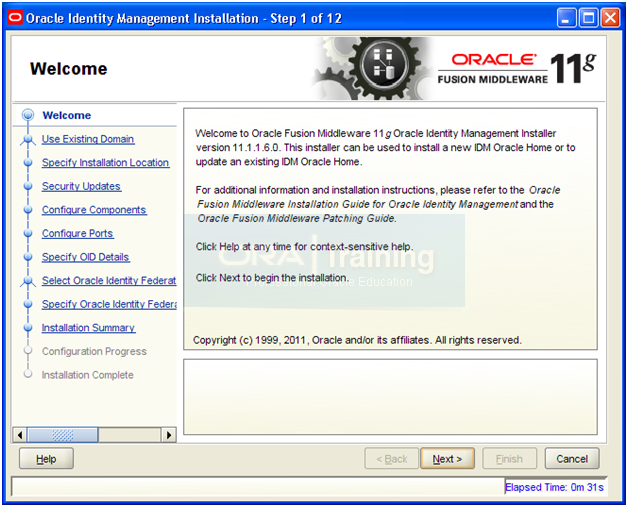Screen dimensions: 628x507
Task: Go to Use Existing Domain step
Action: tap(88, 139)
